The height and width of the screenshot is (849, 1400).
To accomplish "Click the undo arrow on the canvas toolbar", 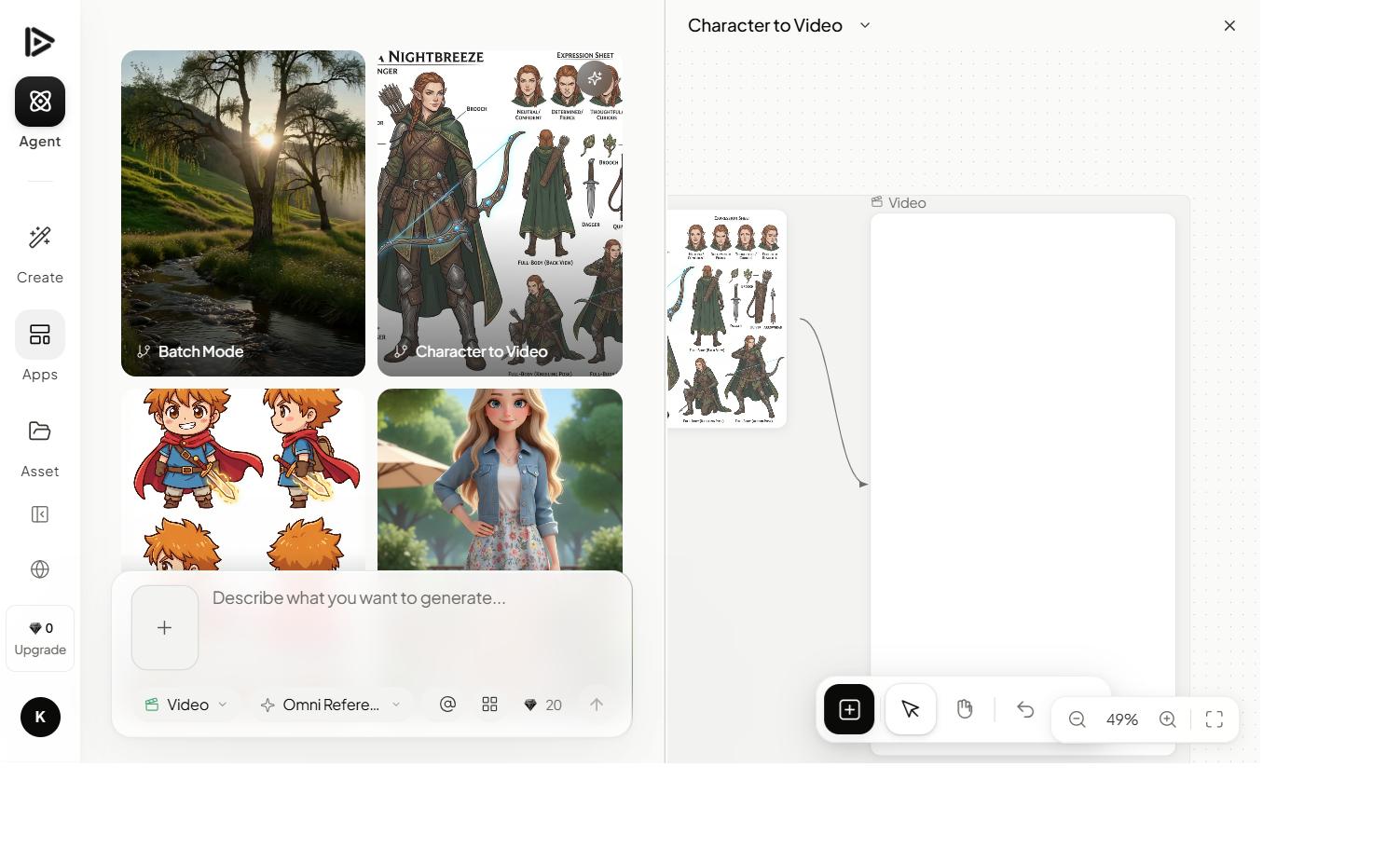I will pyautogui.click(x=1025, y=709).
